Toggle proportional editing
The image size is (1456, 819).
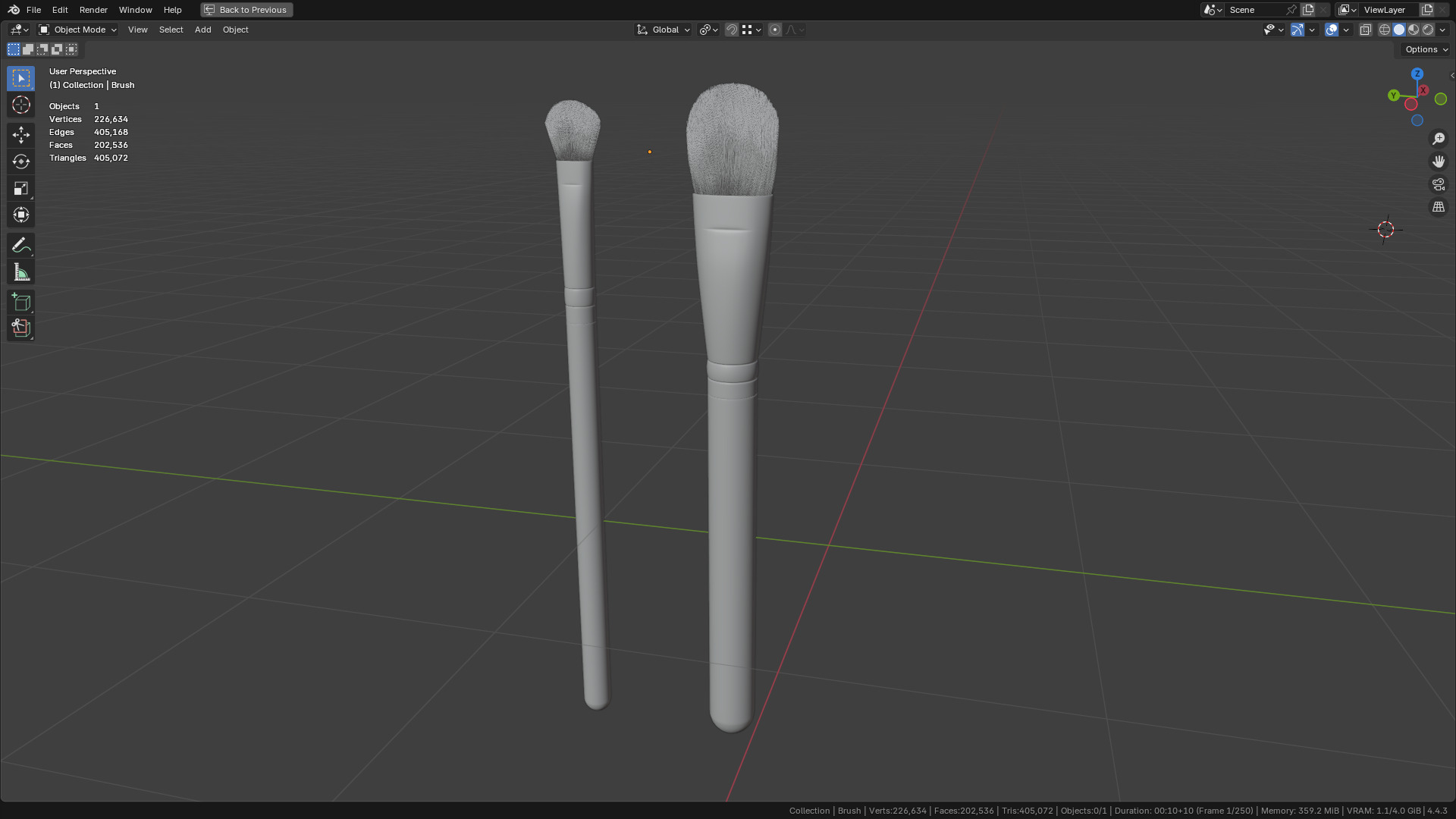(775, 30)
